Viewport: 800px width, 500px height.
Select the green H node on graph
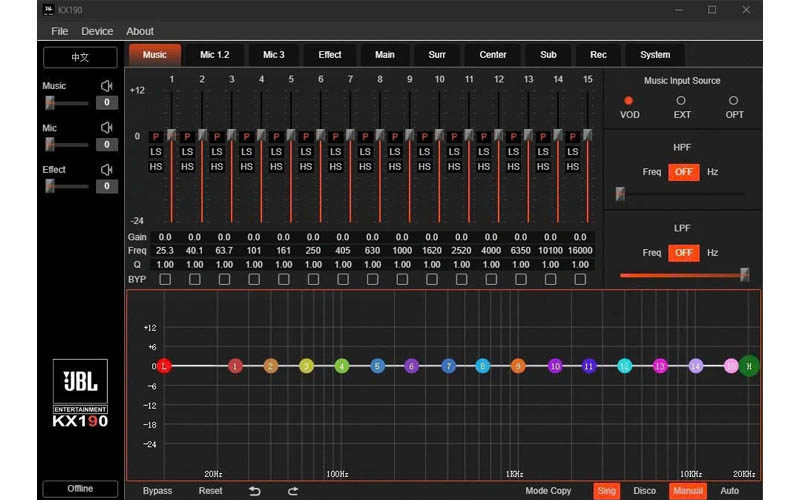(x=749, y=366)
